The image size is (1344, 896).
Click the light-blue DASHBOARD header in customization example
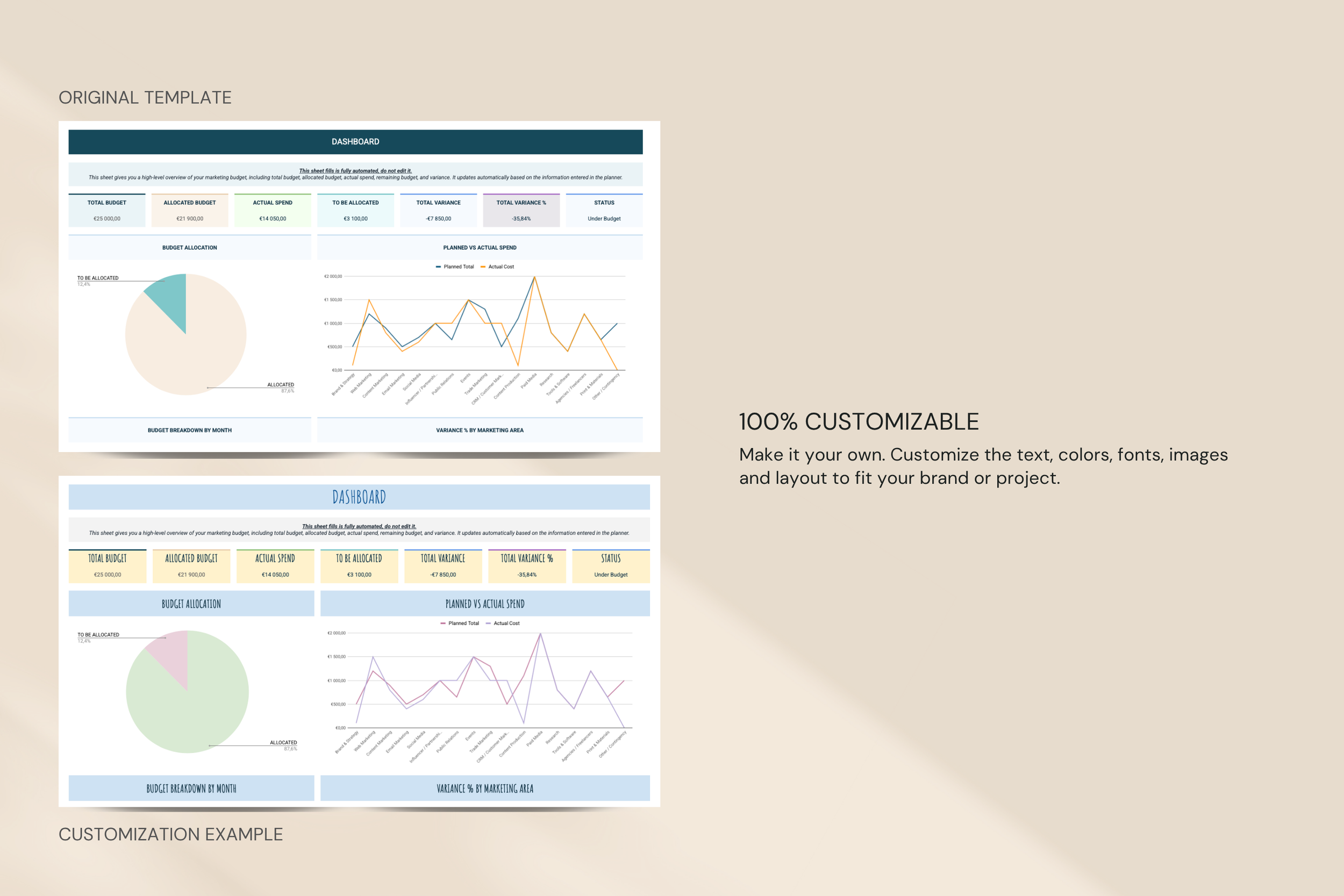359,497
